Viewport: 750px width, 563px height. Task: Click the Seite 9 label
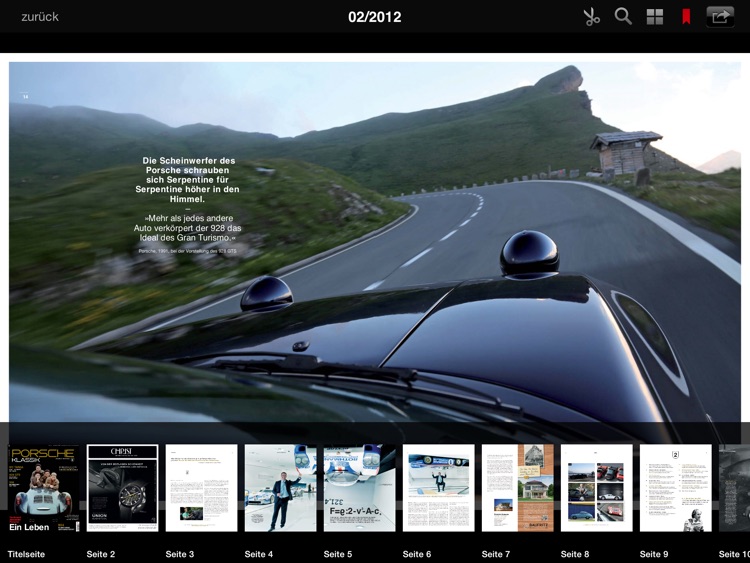click(654, 554)
